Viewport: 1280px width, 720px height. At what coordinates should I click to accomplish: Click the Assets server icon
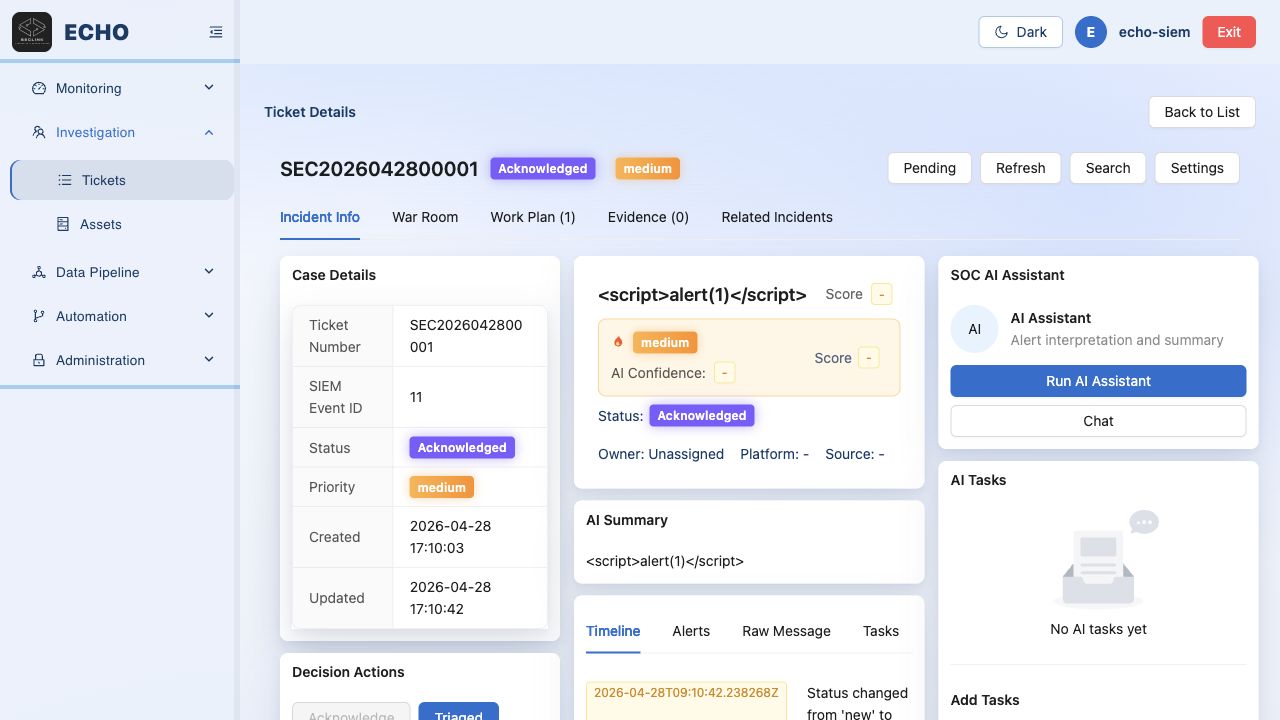pos(63,224)
